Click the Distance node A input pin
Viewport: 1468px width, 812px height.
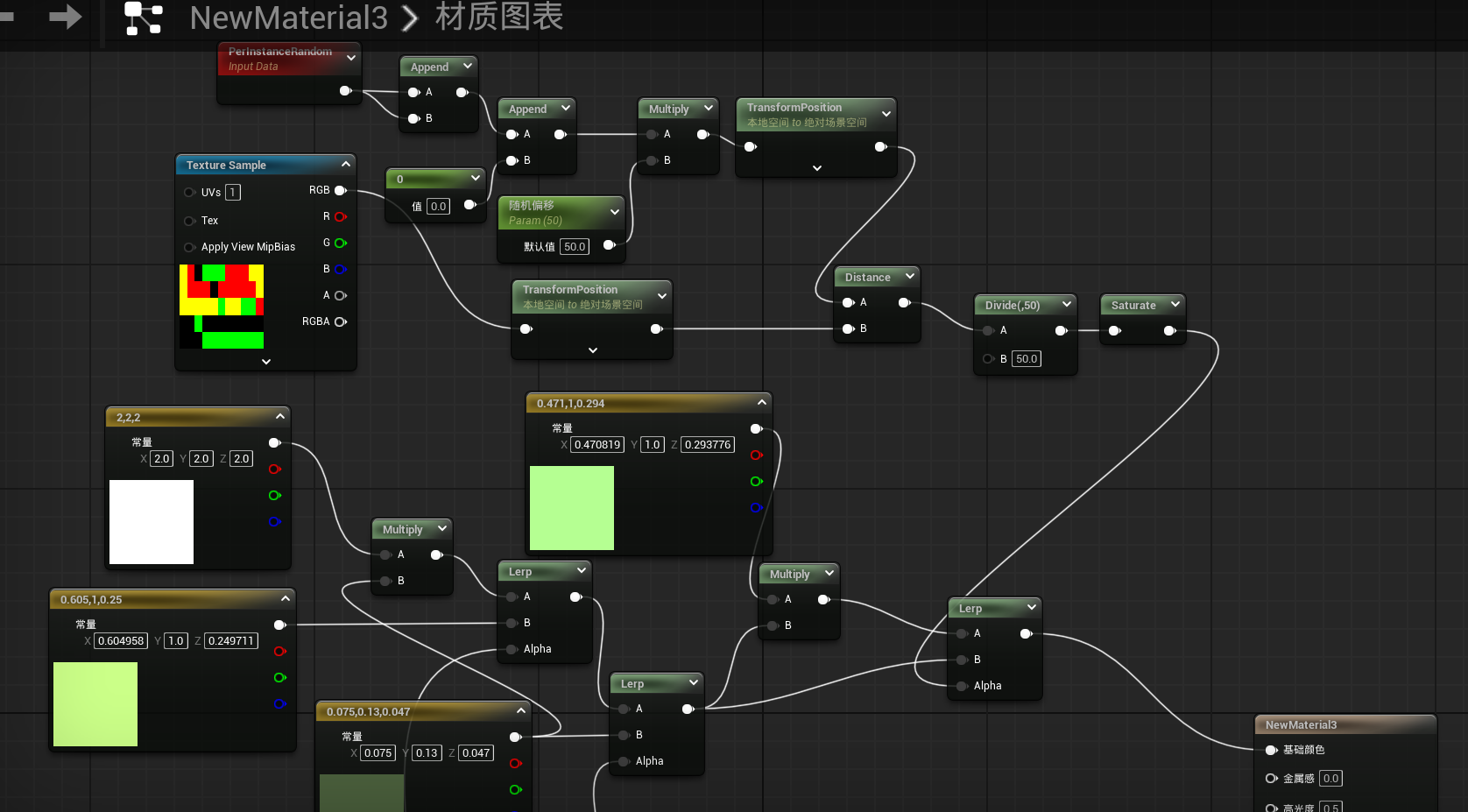[848, 302]
